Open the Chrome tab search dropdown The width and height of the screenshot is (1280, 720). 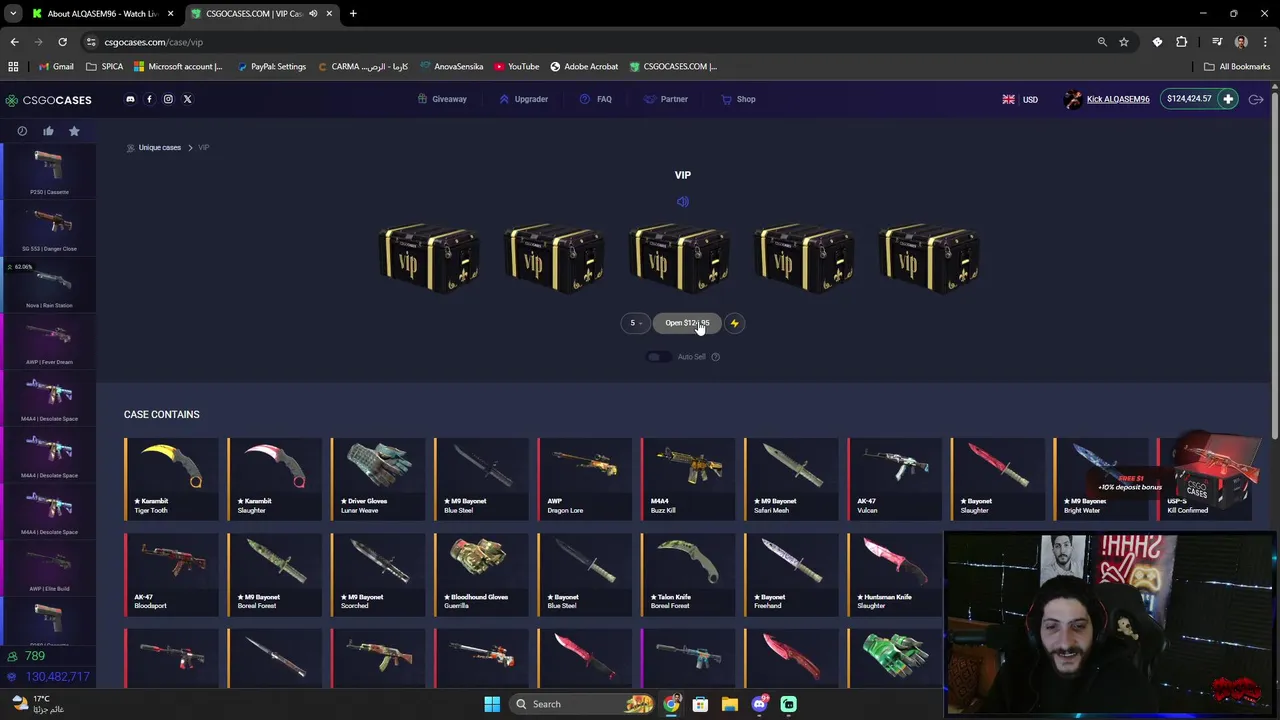coord(13,14)
